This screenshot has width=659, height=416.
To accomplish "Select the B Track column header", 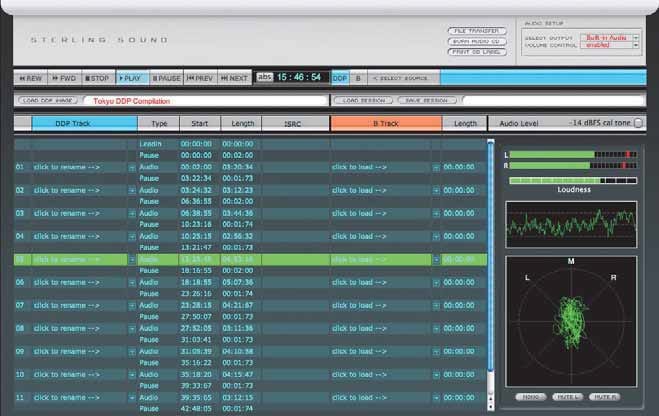I will coord(386,124).
